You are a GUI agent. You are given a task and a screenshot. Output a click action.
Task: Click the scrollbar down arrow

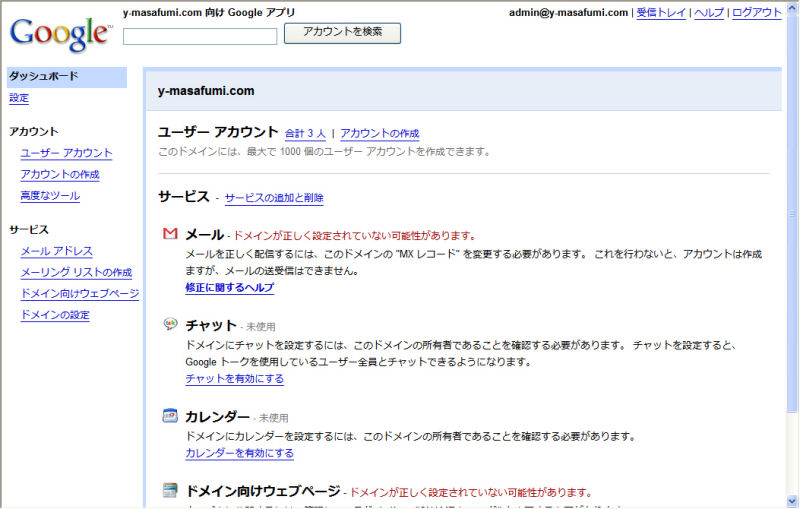(x=792, y=501)
